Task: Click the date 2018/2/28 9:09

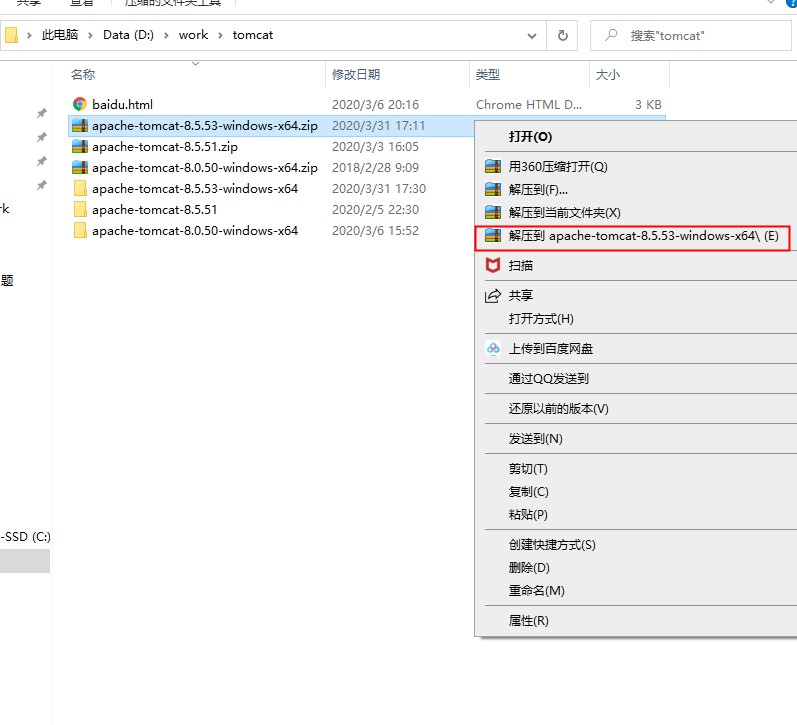Action: click(x=375, y=167)
